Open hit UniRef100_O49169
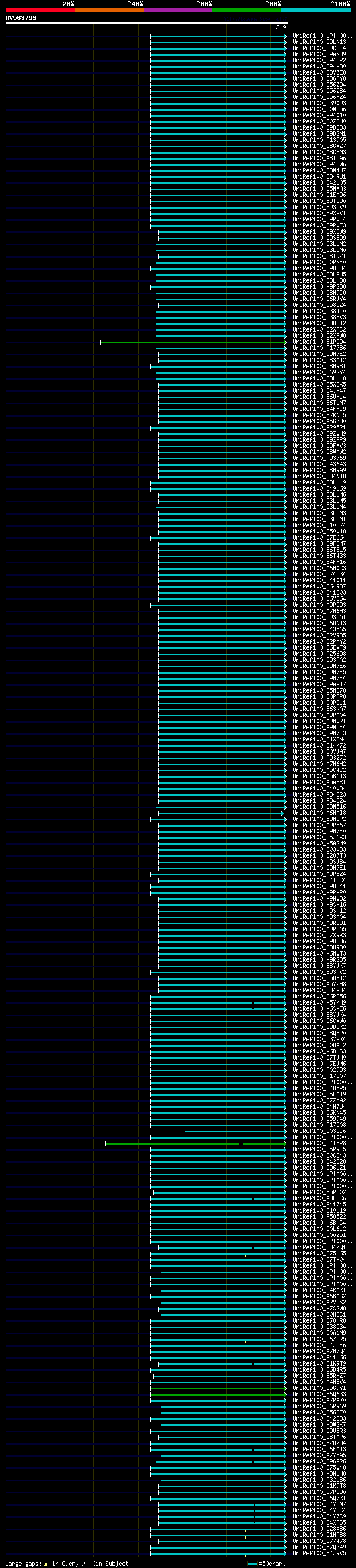Viewport: 356px width, 1568px height. [x=319, y=488]
